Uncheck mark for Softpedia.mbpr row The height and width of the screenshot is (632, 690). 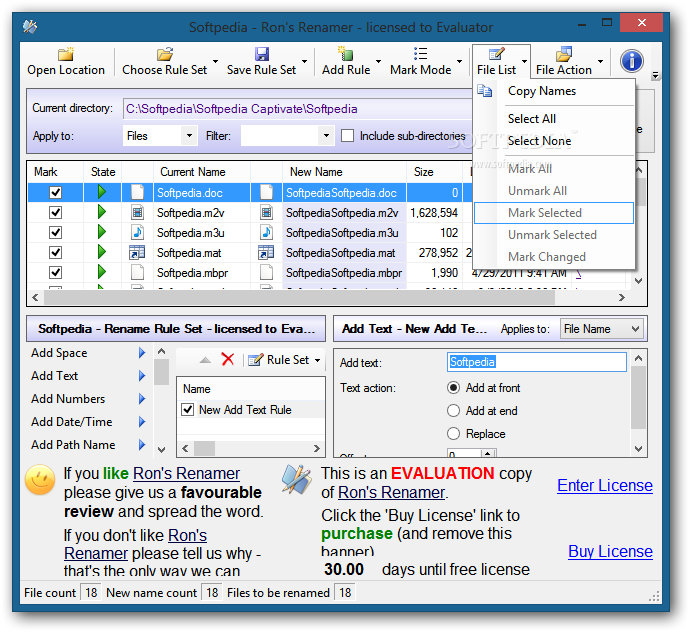(x=55, y=272)
